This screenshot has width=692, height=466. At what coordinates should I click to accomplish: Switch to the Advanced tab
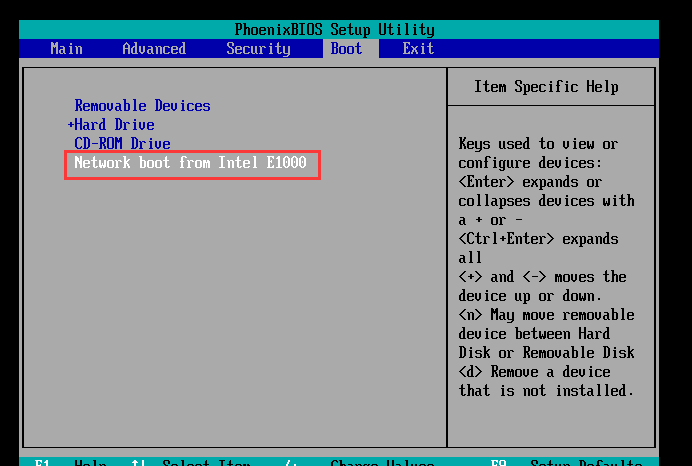tap(154, 49)
